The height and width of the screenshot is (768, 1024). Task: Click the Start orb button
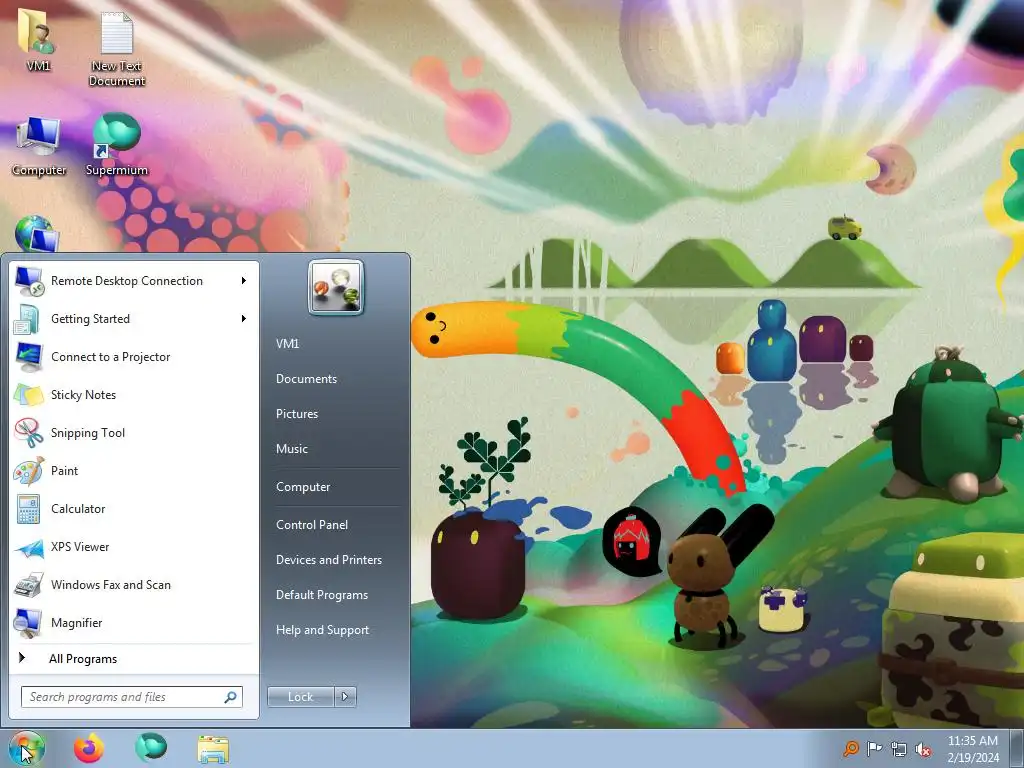pos(27,748)
